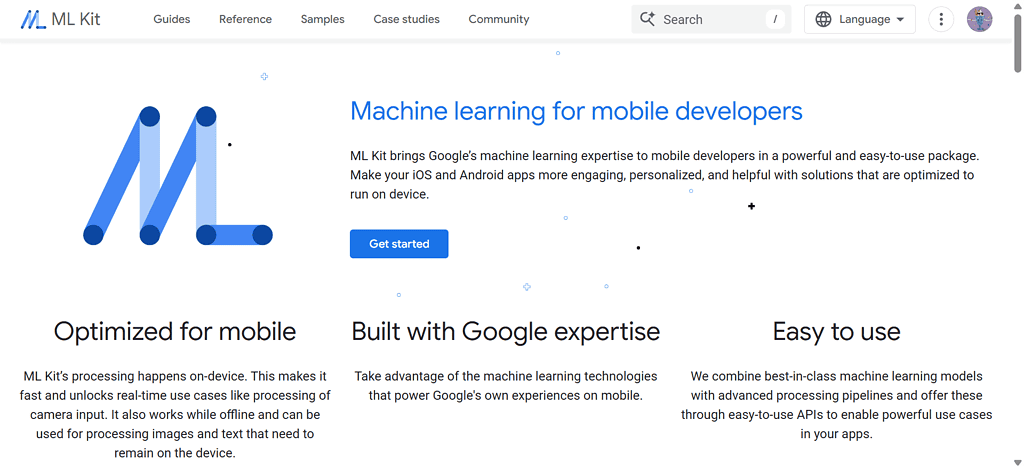Open the Samples tab
1024x467 pixels.
(323, 20)
